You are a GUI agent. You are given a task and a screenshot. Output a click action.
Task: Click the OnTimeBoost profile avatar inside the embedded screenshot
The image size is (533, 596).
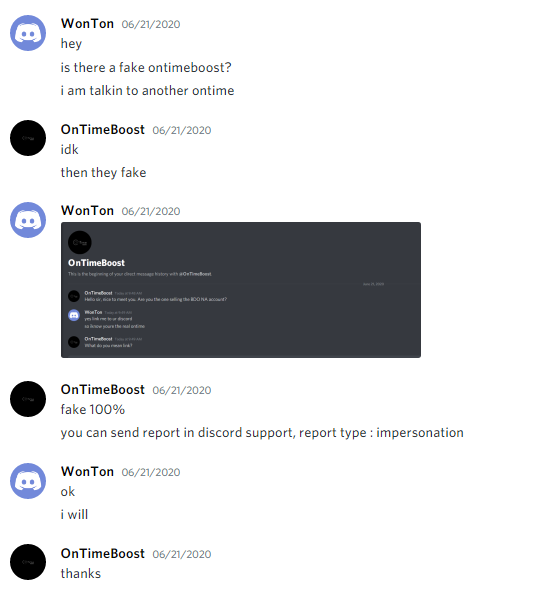pos(80,242)
